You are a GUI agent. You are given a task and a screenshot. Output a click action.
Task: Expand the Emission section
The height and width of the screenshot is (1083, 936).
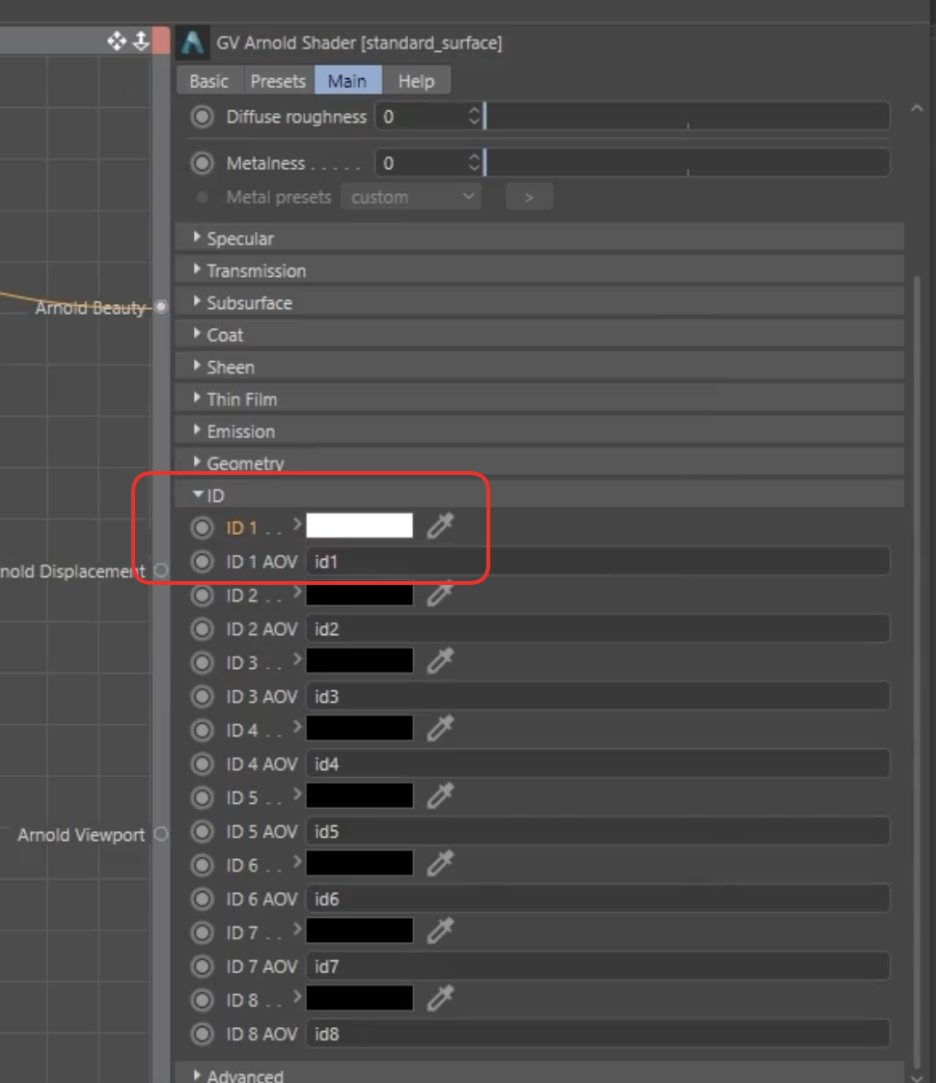coord(539,431)
